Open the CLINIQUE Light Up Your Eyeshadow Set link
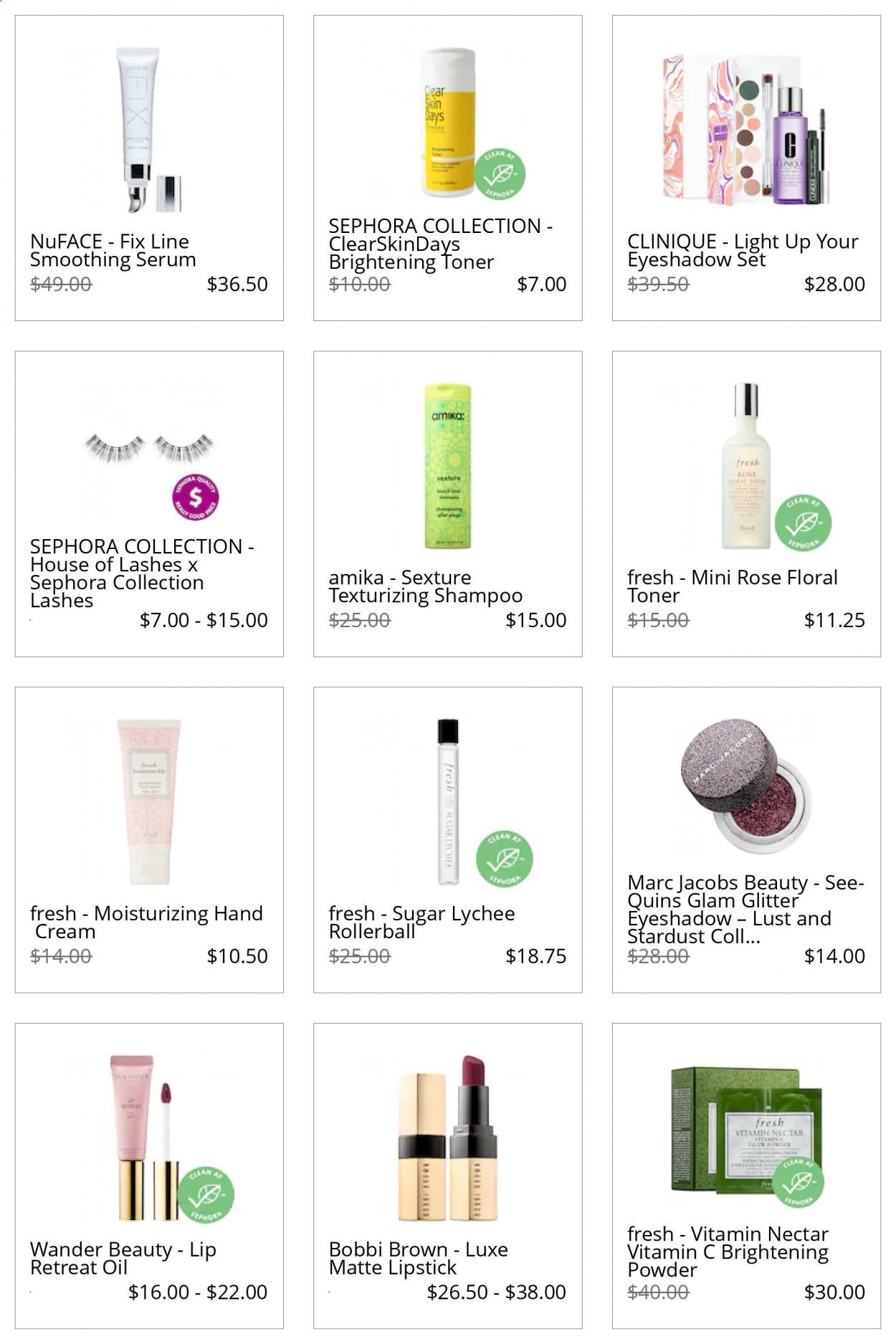Image resolution: width=896 pixels, height=1344 pixels. (743, 250)
